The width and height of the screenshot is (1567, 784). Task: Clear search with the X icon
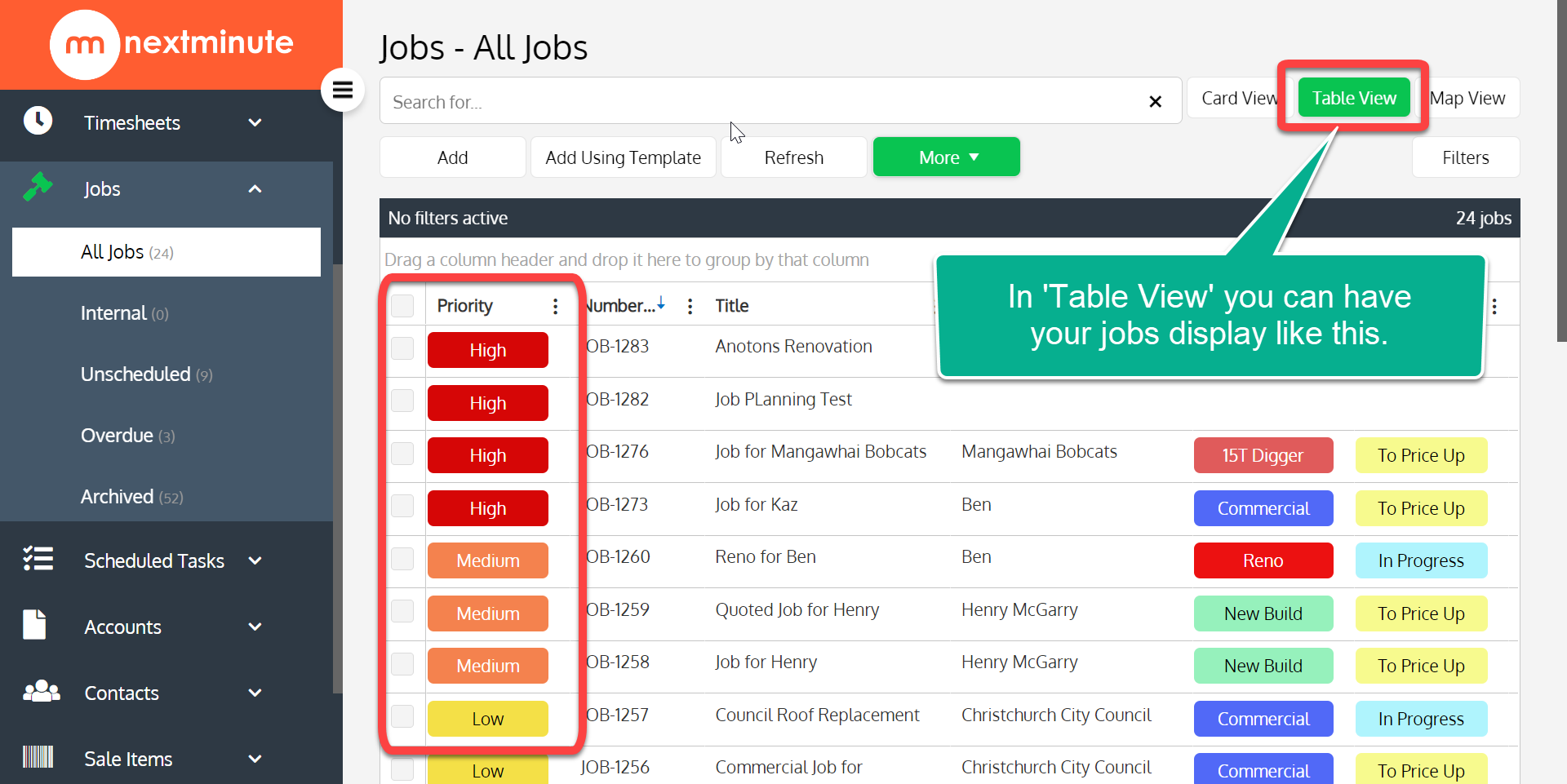point(1155,101)
